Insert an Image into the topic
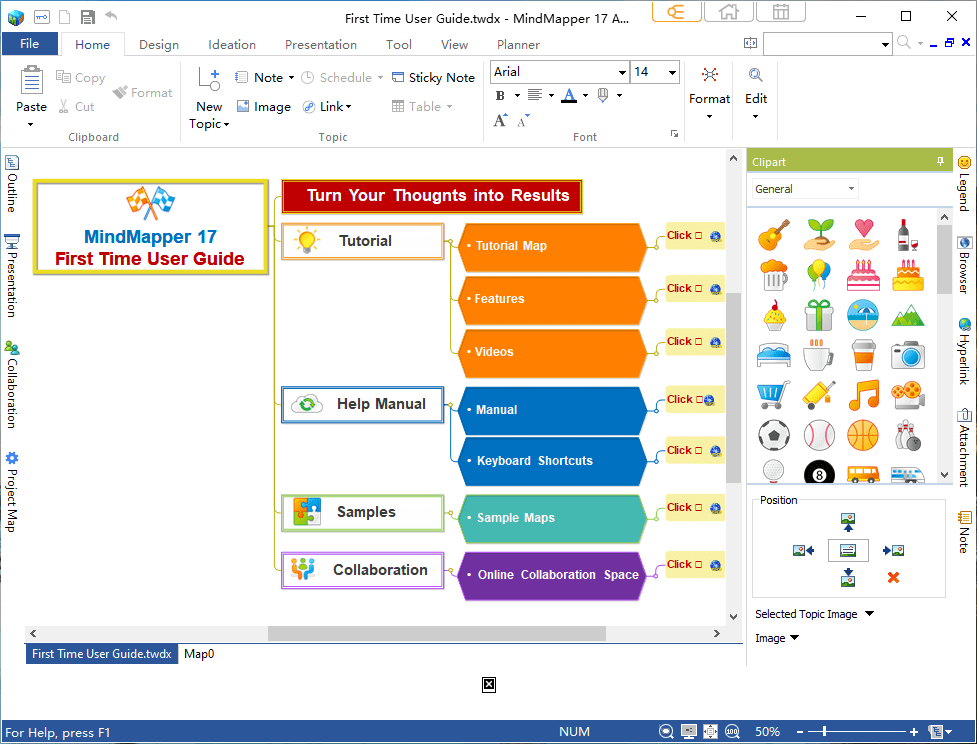Screen dimensions: 977x744 click(264, 107)
